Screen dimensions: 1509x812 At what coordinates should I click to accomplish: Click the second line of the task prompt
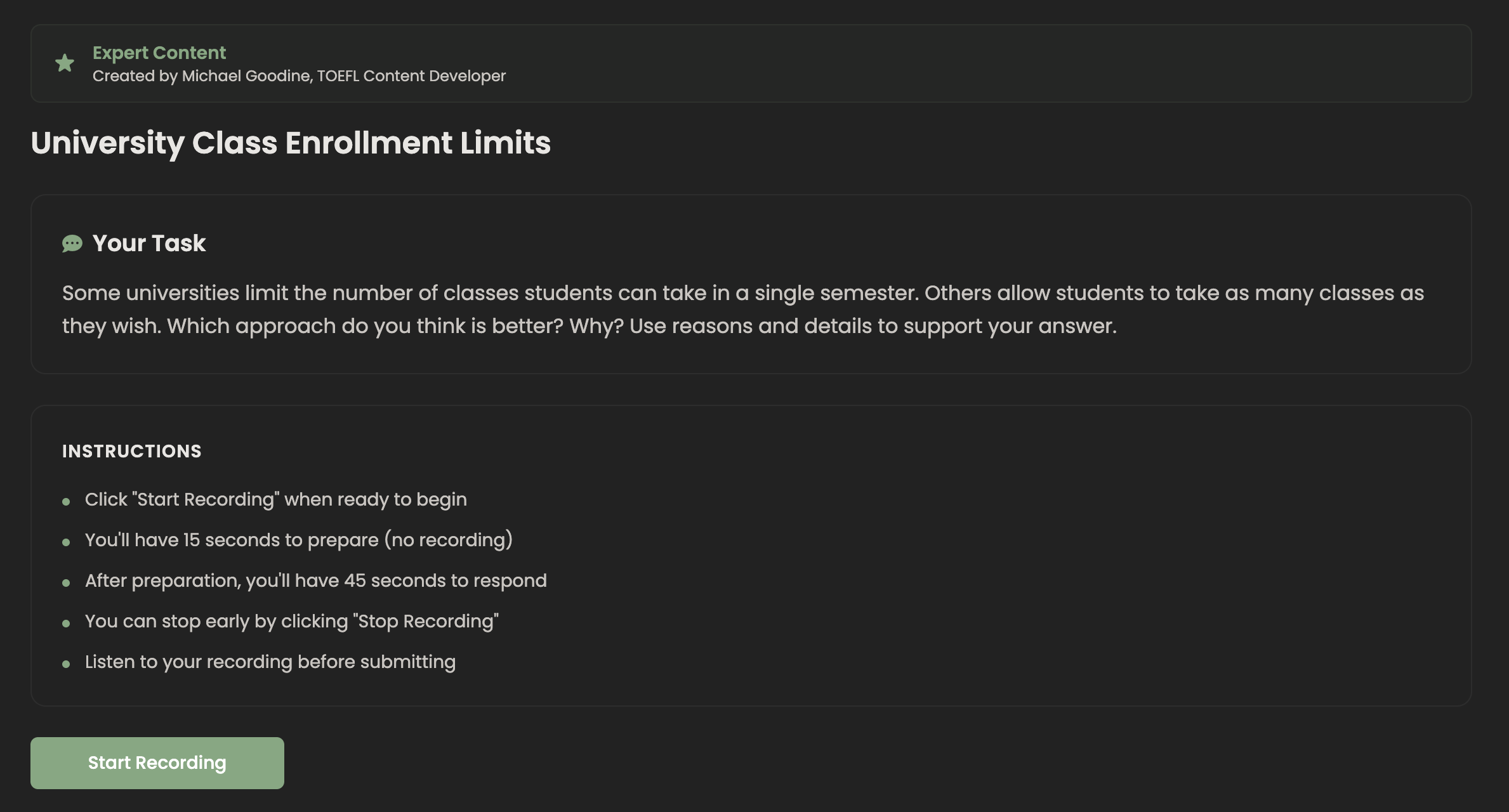point(589,327)
